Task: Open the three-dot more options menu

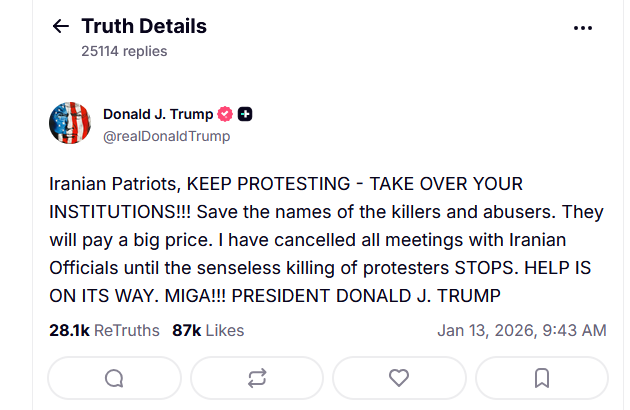Action: 583,28
